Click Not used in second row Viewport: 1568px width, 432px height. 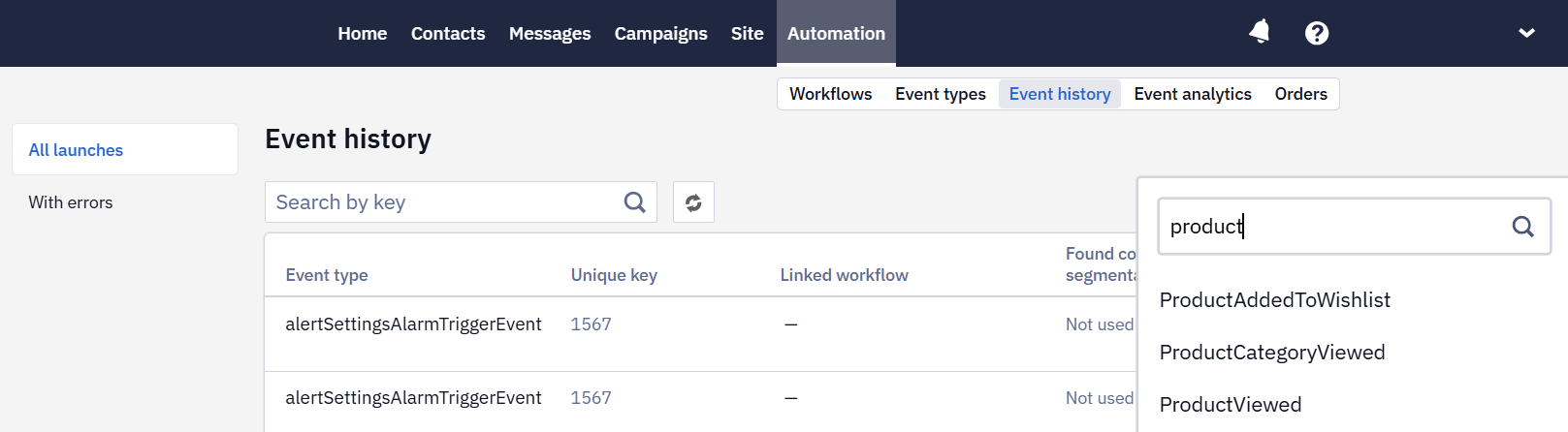tap(1100, 398)
